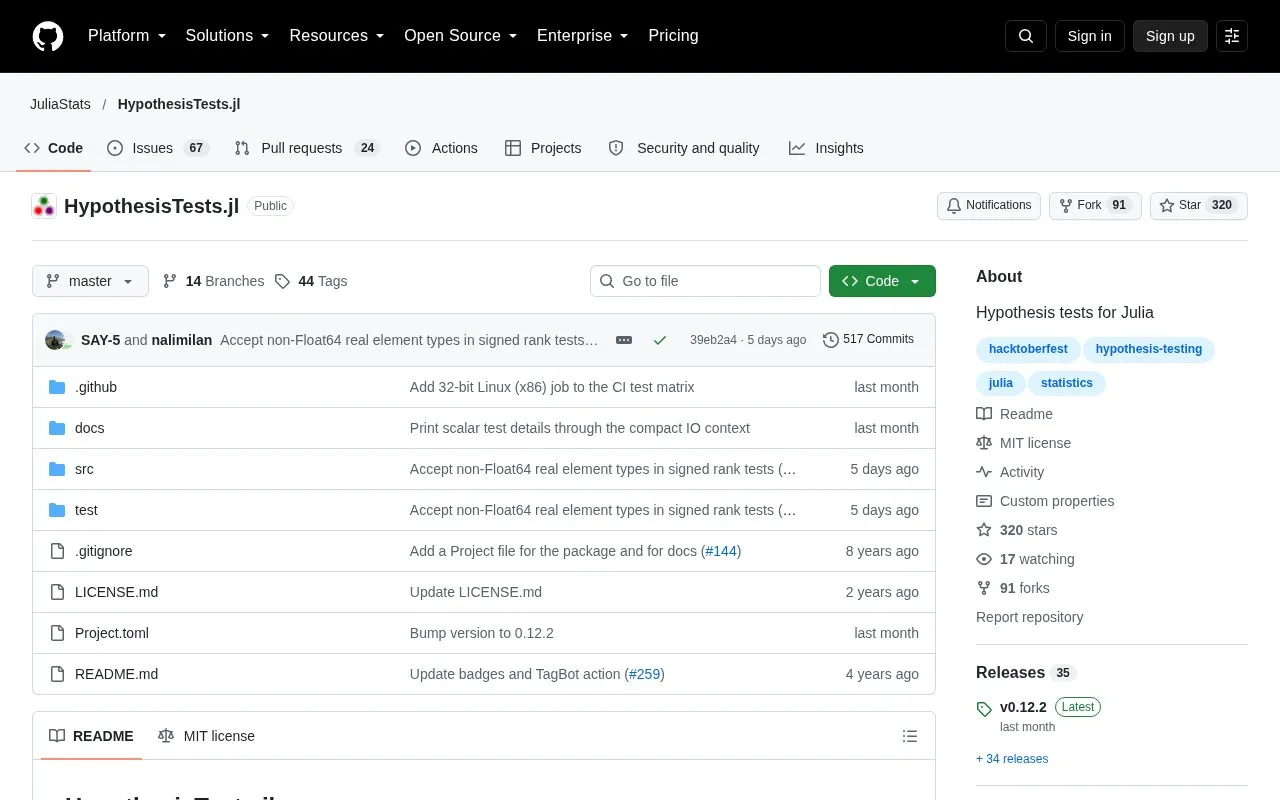This screenshot has width=1280, height=800.
Task: Open the Security and quality tab
Action: pyautogui.click(x=684, y=148)
